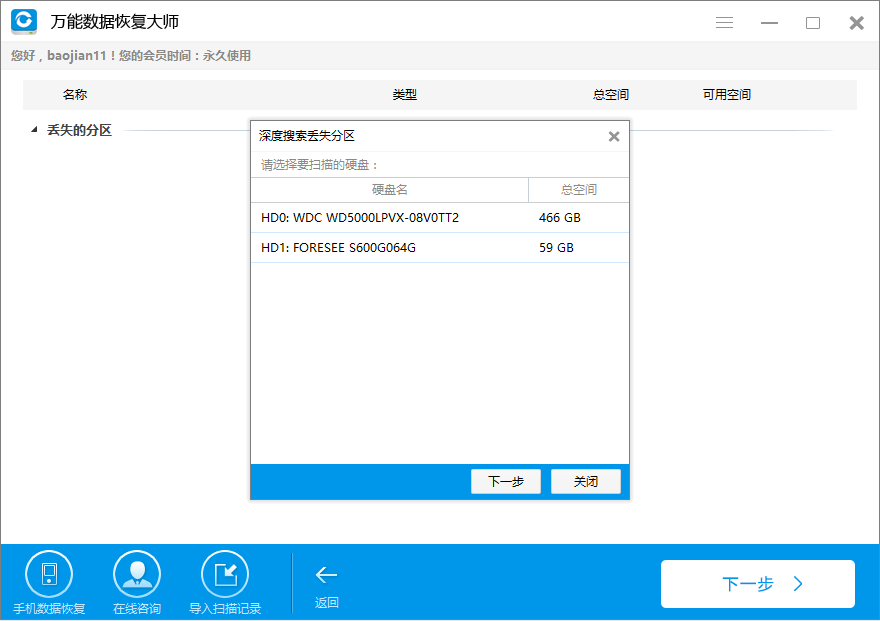Click the 名称 column header
Image resolution: width=880 pixels, height=621 pixels.
pyautogui.click(x=75, y=93)
